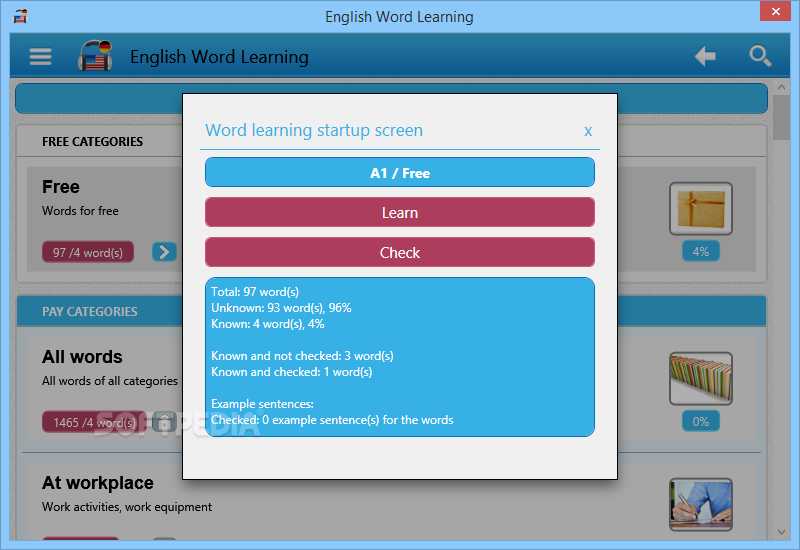This screenshot has width=800, height=550.
Task: Click the vertical scrollbar thumb
Action: point(781,117)
